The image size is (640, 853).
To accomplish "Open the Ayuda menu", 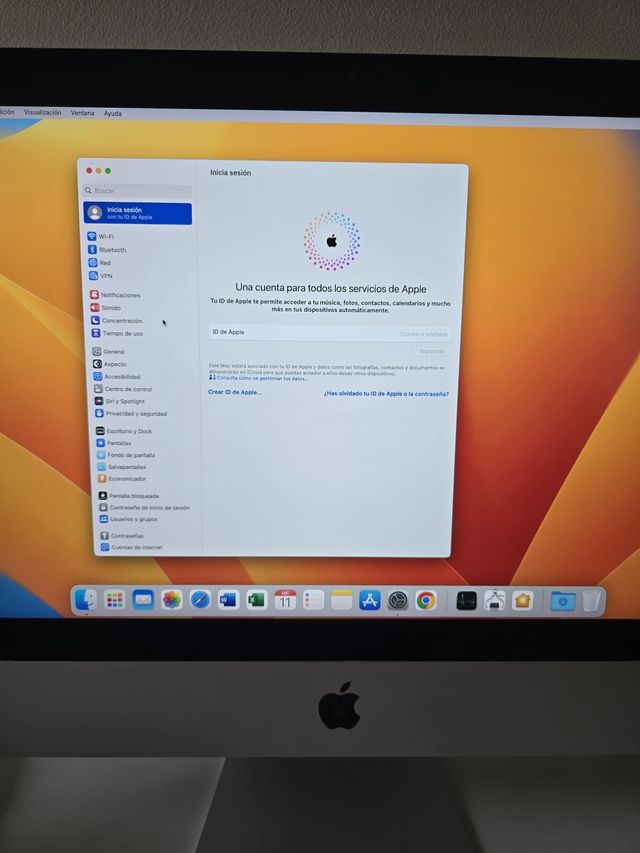I will [113, 113].
